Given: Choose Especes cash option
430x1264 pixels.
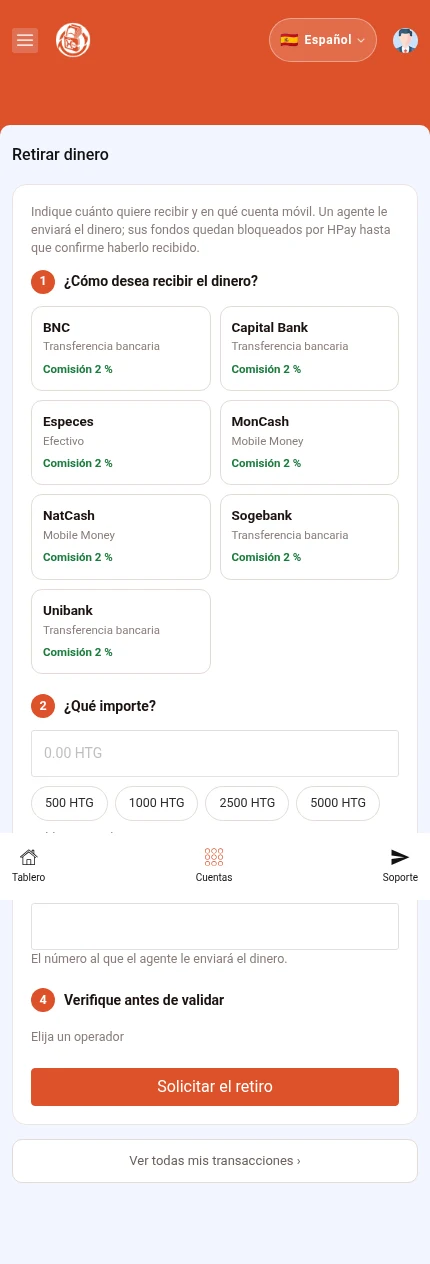Looking at the screenshot, I should pos(121,443).
